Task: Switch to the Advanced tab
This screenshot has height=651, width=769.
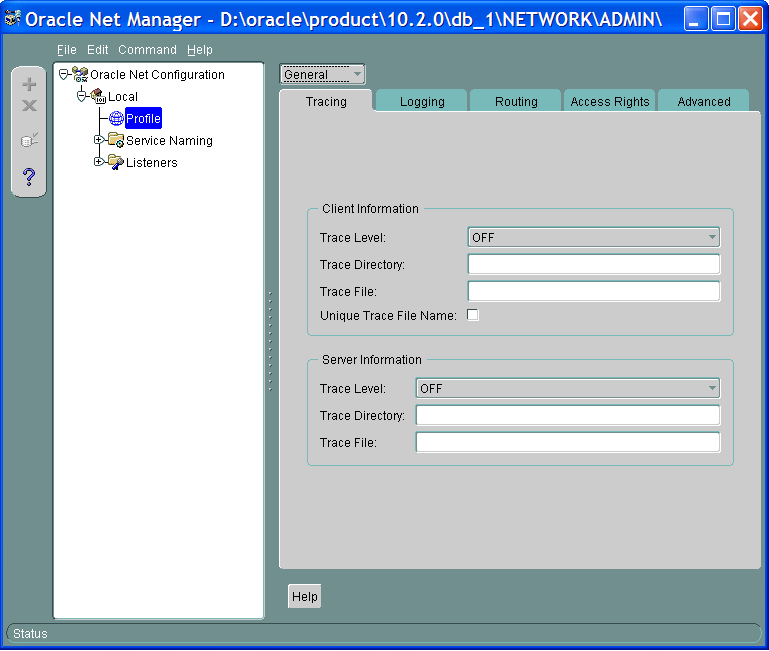Action: (704, 102)
